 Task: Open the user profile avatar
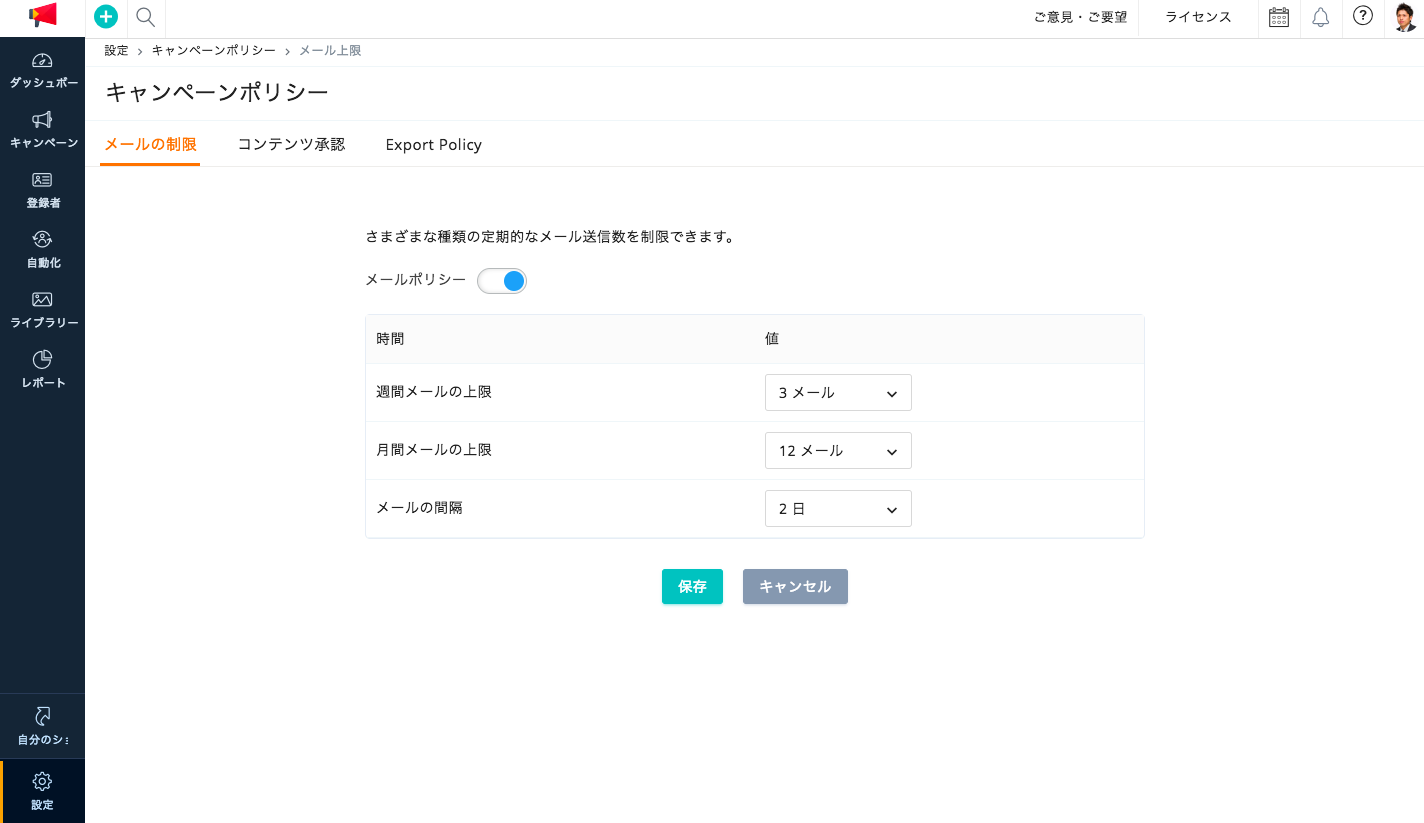[1405, 17]
